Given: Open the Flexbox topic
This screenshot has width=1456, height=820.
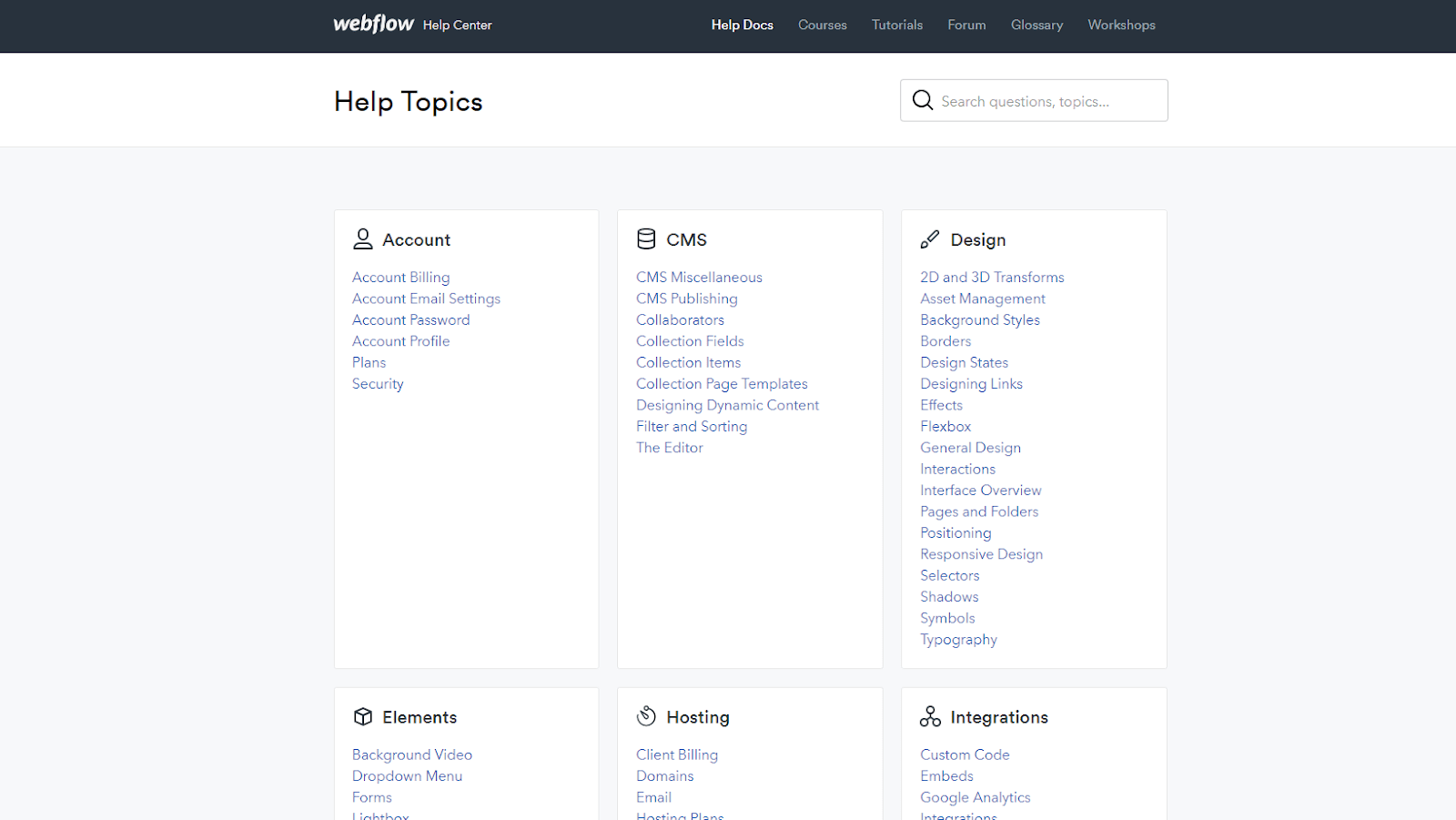Looking at the screenshot, I should [x=945, y=426].
